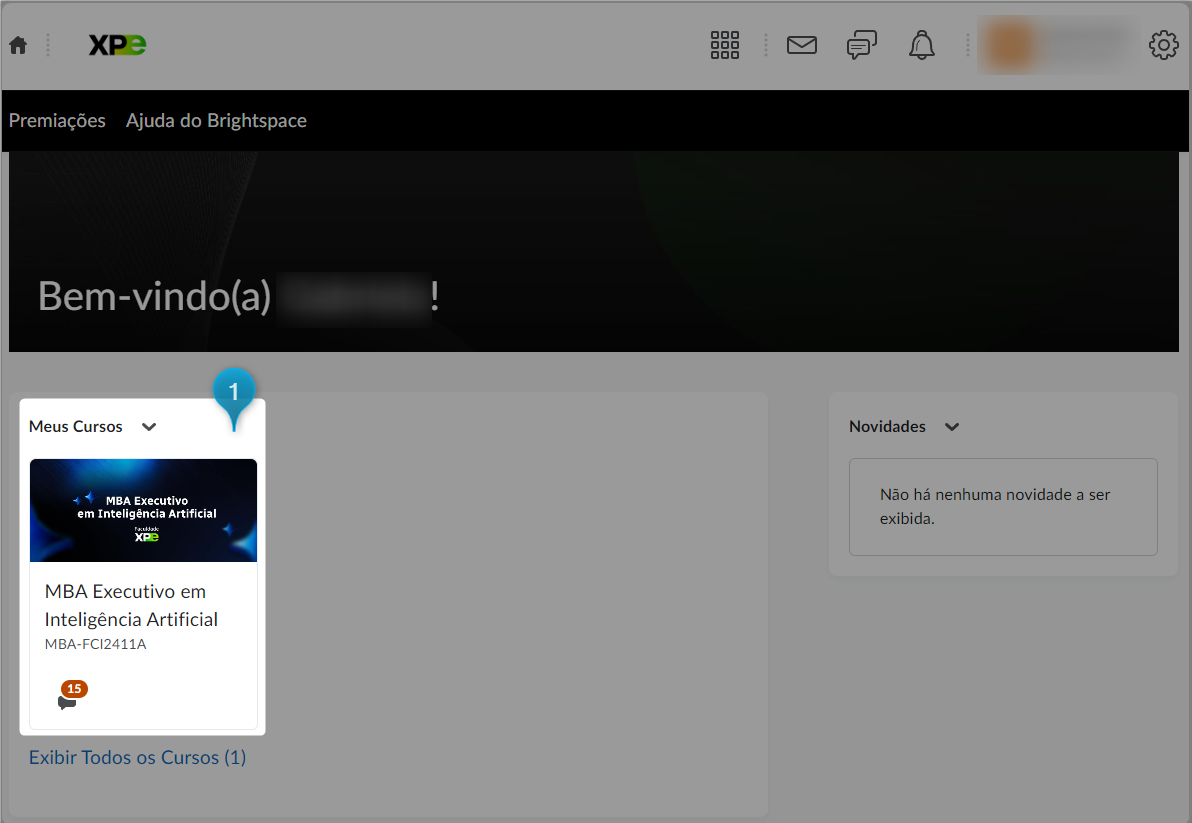The width and height of the screenshot is (1192, 823).
Task: Open the course selector grid icon
Action: pos(724,46)
